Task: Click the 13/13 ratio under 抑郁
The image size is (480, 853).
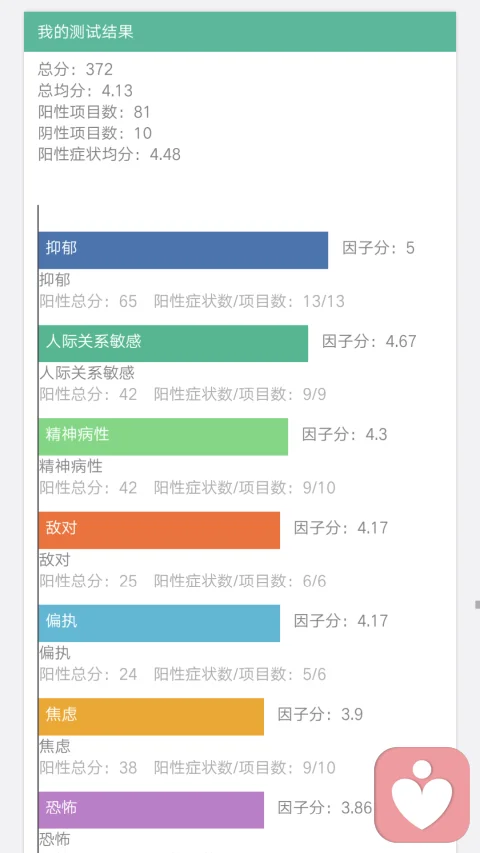Action: tap(324, 301)
